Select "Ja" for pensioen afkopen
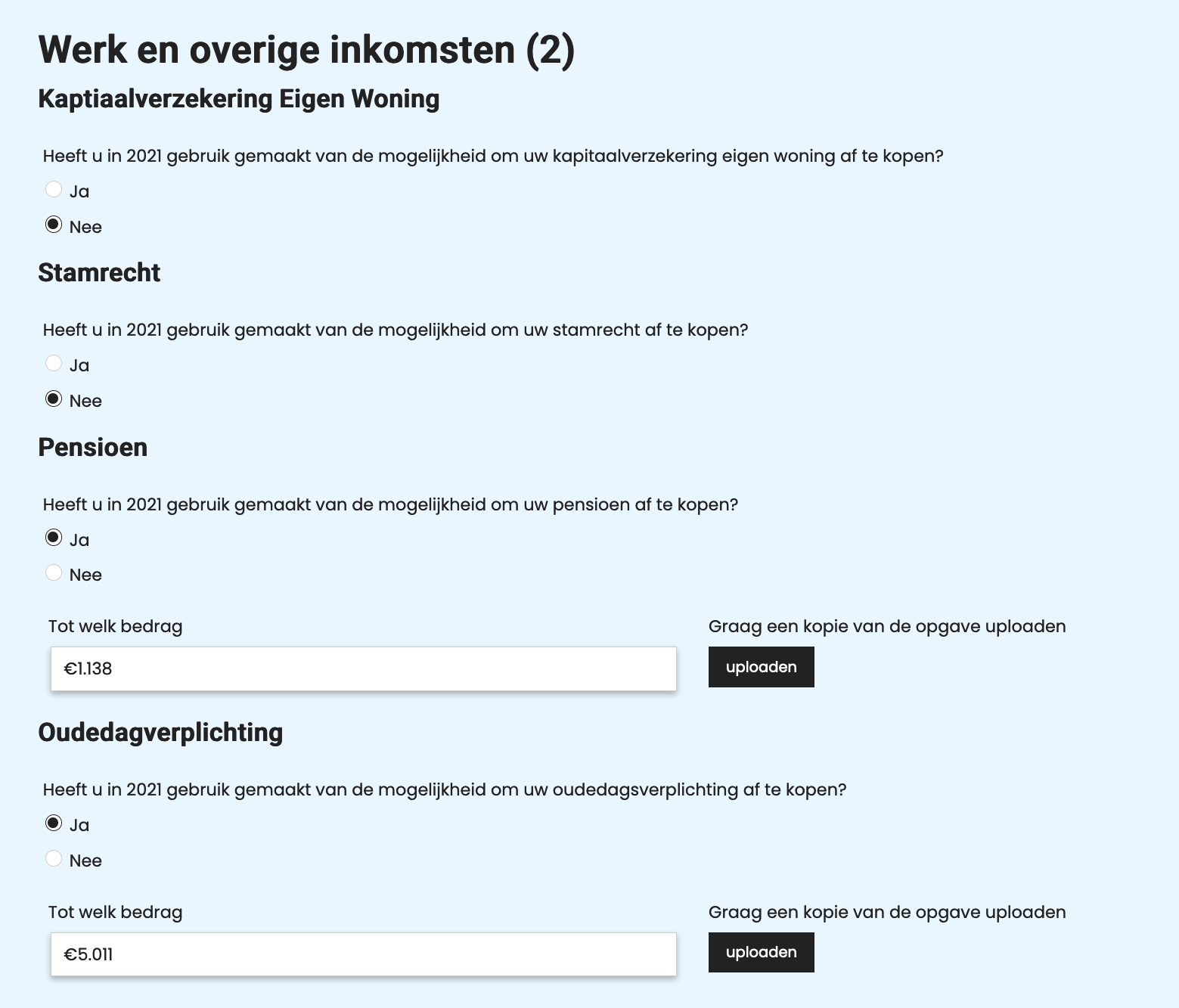This screenshot has width=1179, height=1008. coord(54,537)
